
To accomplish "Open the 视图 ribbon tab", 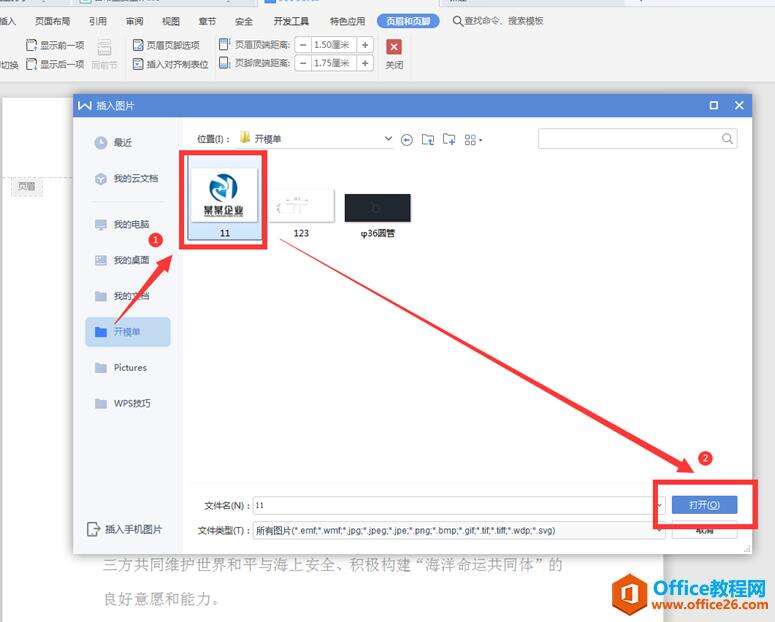I will (171, 21).
